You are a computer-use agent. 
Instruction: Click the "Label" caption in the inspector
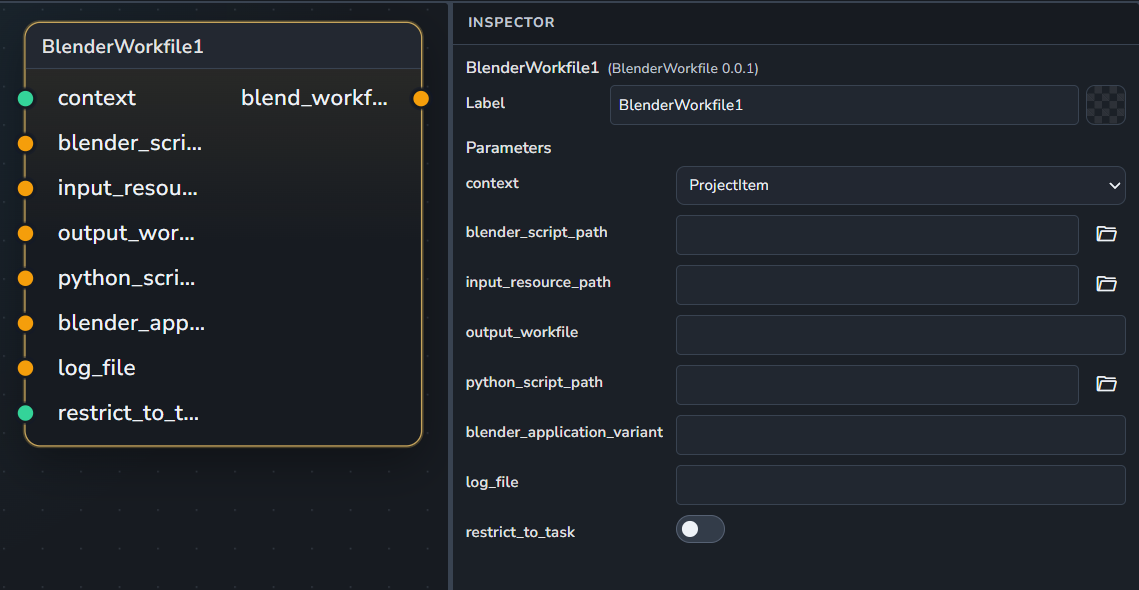click(x=485, y=103)
